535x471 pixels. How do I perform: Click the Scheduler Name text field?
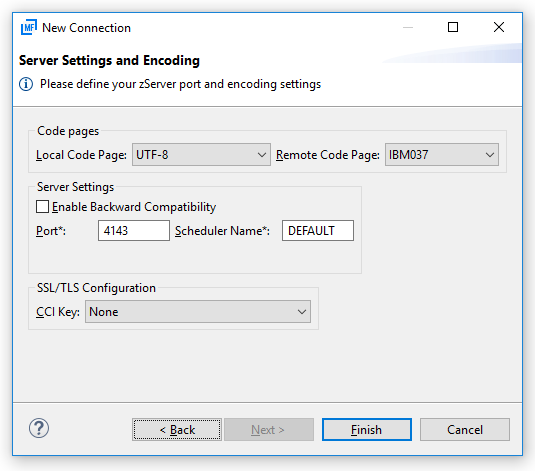coord(318,231)
